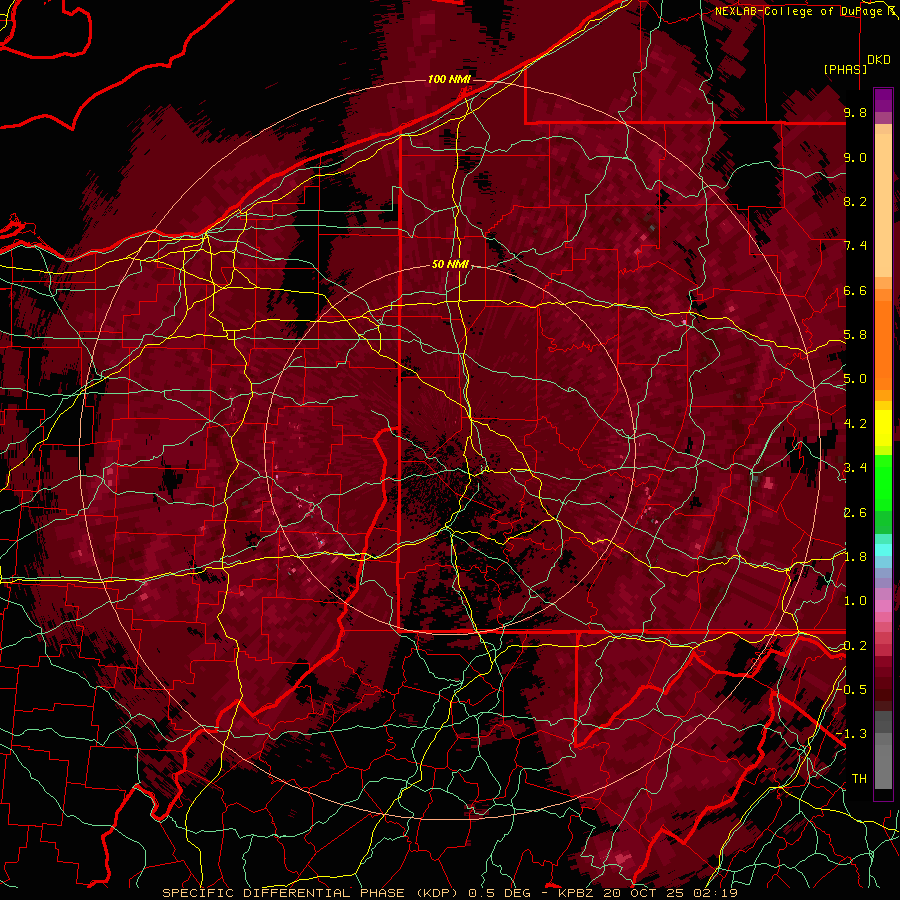
Task: Click the 4.2 value on the scale
Action: click(x=855, y=424)
